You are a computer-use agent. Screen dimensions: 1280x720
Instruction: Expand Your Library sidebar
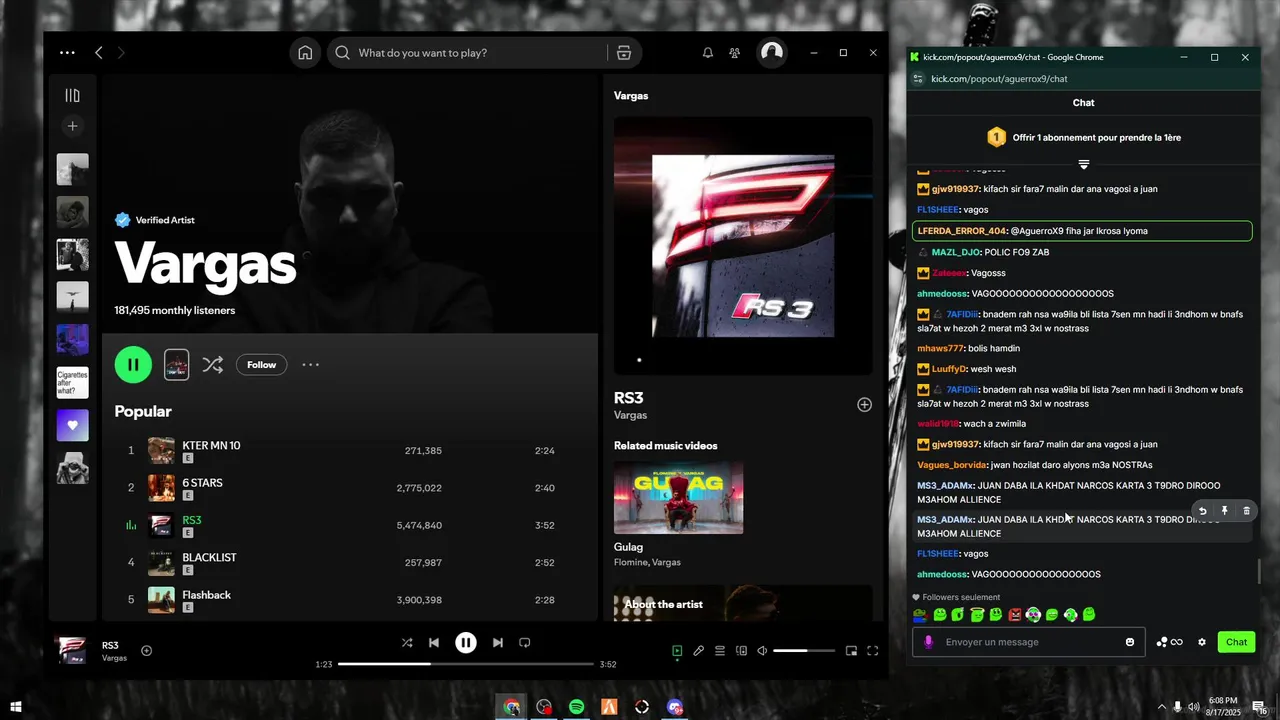click(72, 96)
